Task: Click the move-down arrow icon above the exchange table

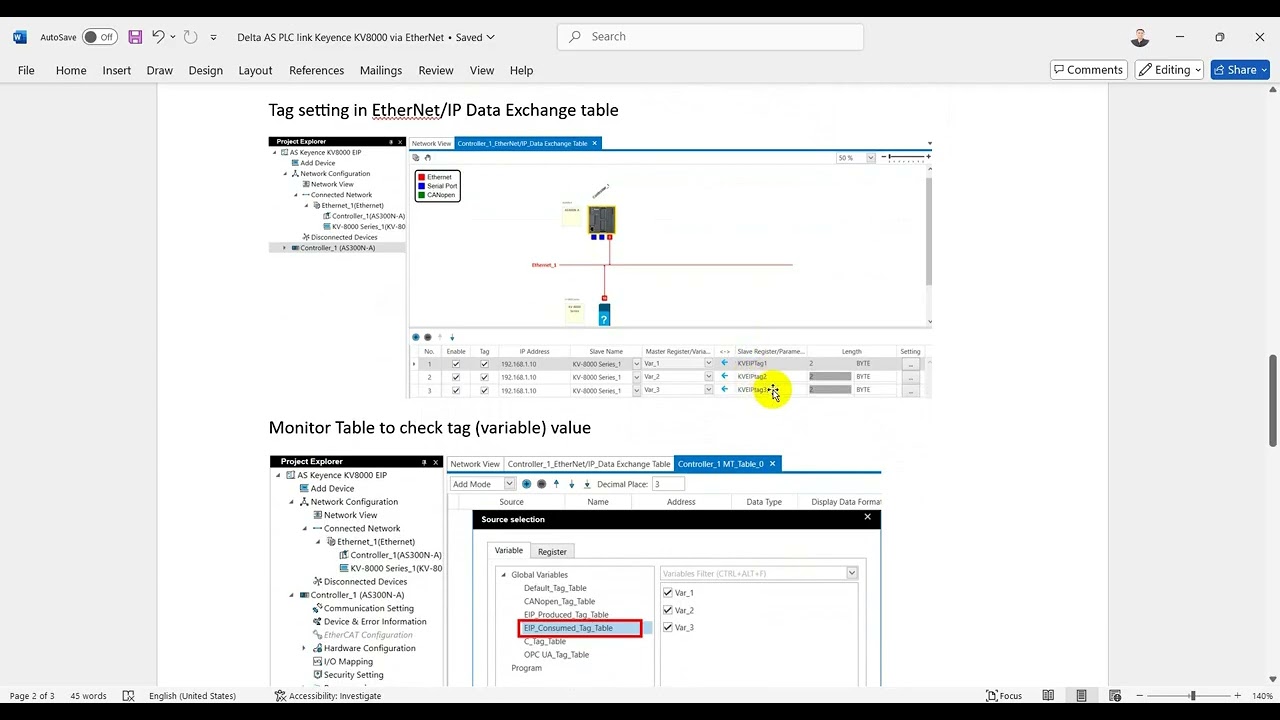Action: coord(452,337)
